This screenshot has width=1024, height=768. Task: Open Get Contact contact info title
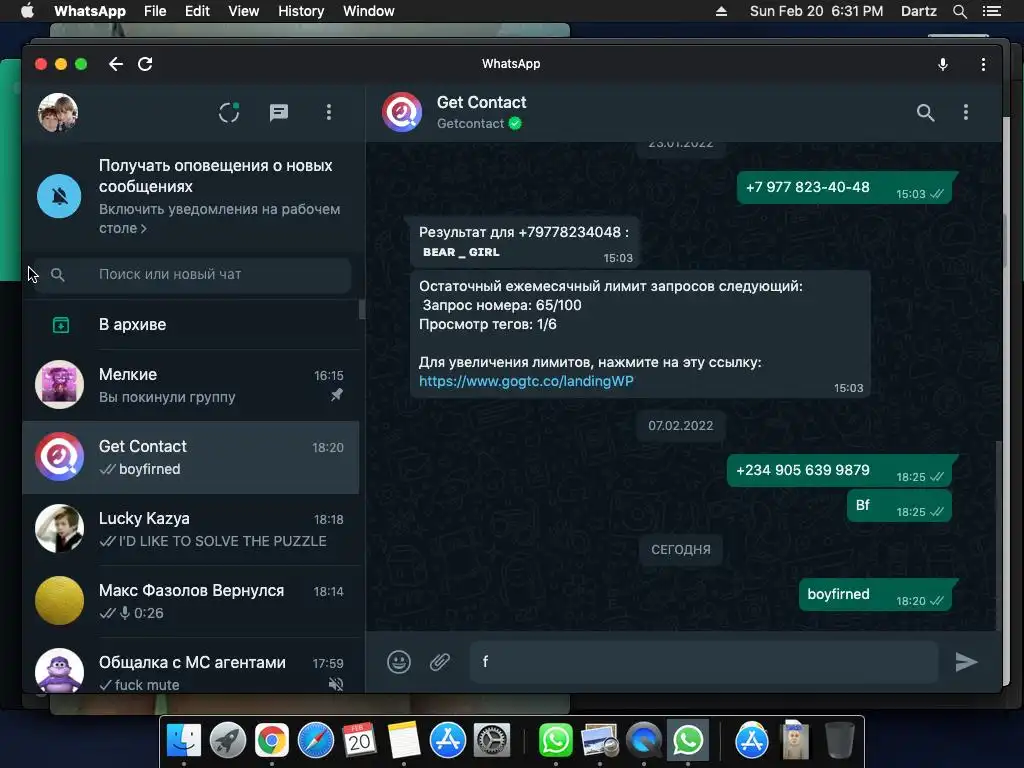481,103
